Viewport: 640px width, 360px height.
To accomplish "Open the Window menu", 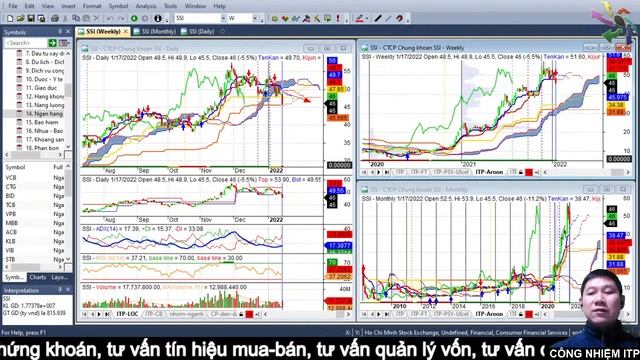I will point(195,6).
